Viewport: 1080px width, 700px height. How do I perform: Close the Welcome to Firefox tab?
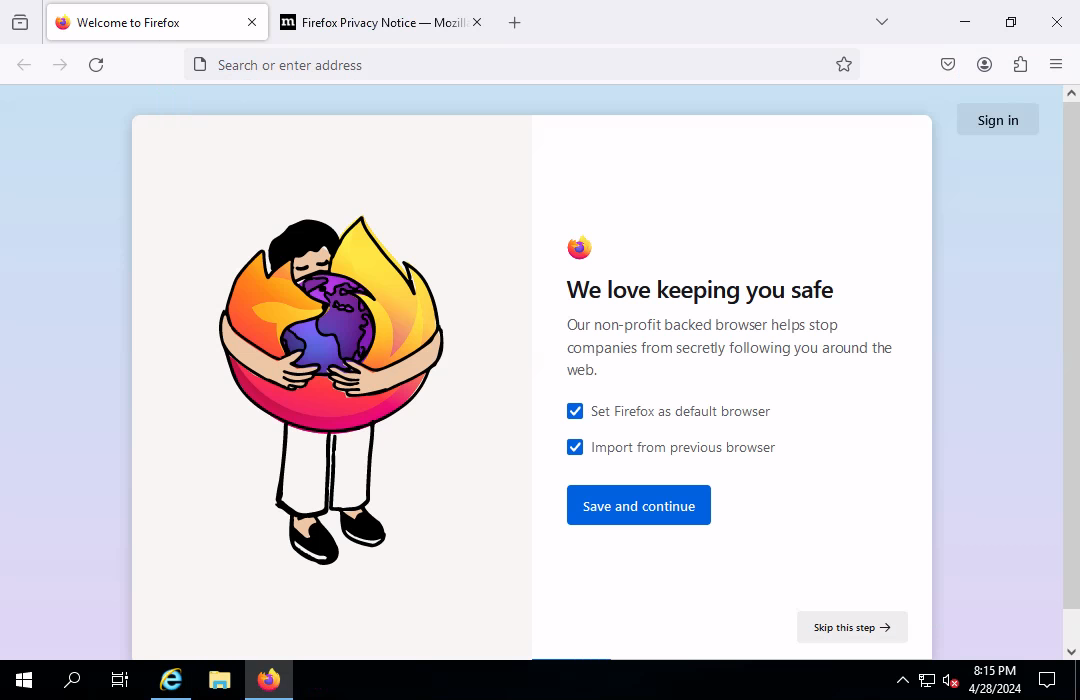click(252, 22)
